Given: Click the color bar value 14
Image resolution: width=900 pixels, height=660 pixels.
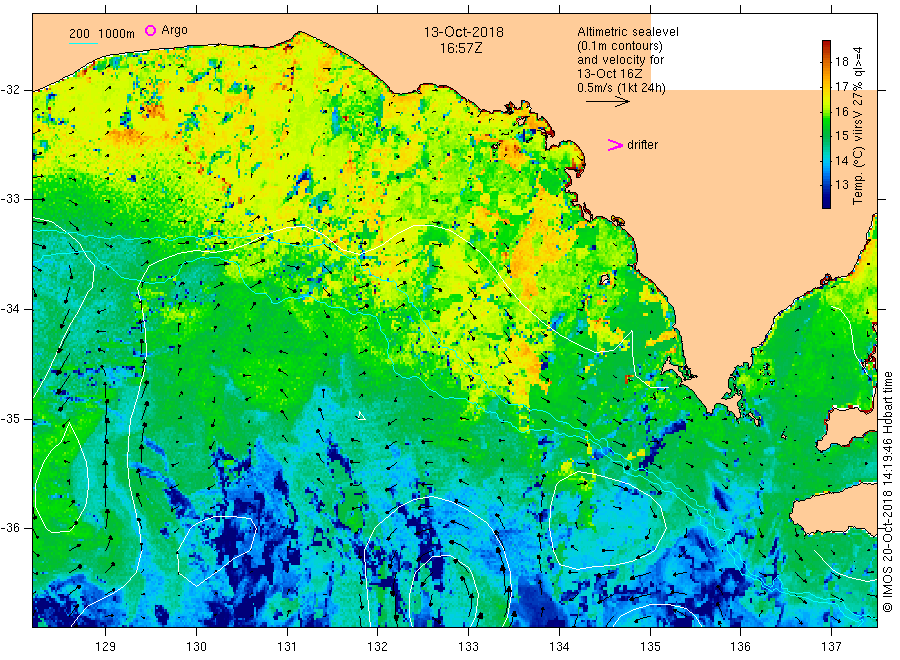Looking at the screenshot, I should tap(841, 160).
